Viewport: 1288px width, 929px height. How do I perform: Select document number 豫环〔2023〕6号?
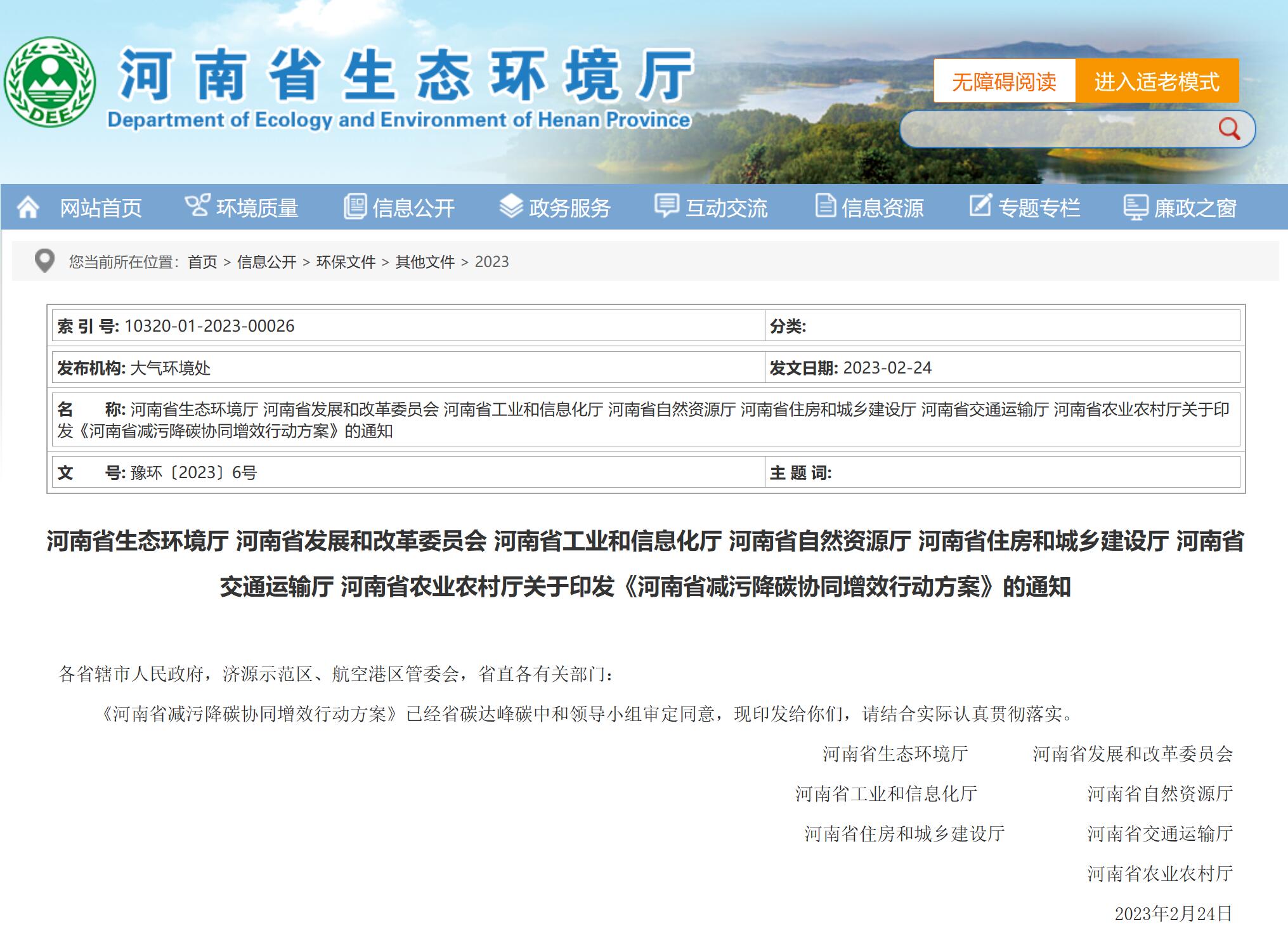point(193,472)
